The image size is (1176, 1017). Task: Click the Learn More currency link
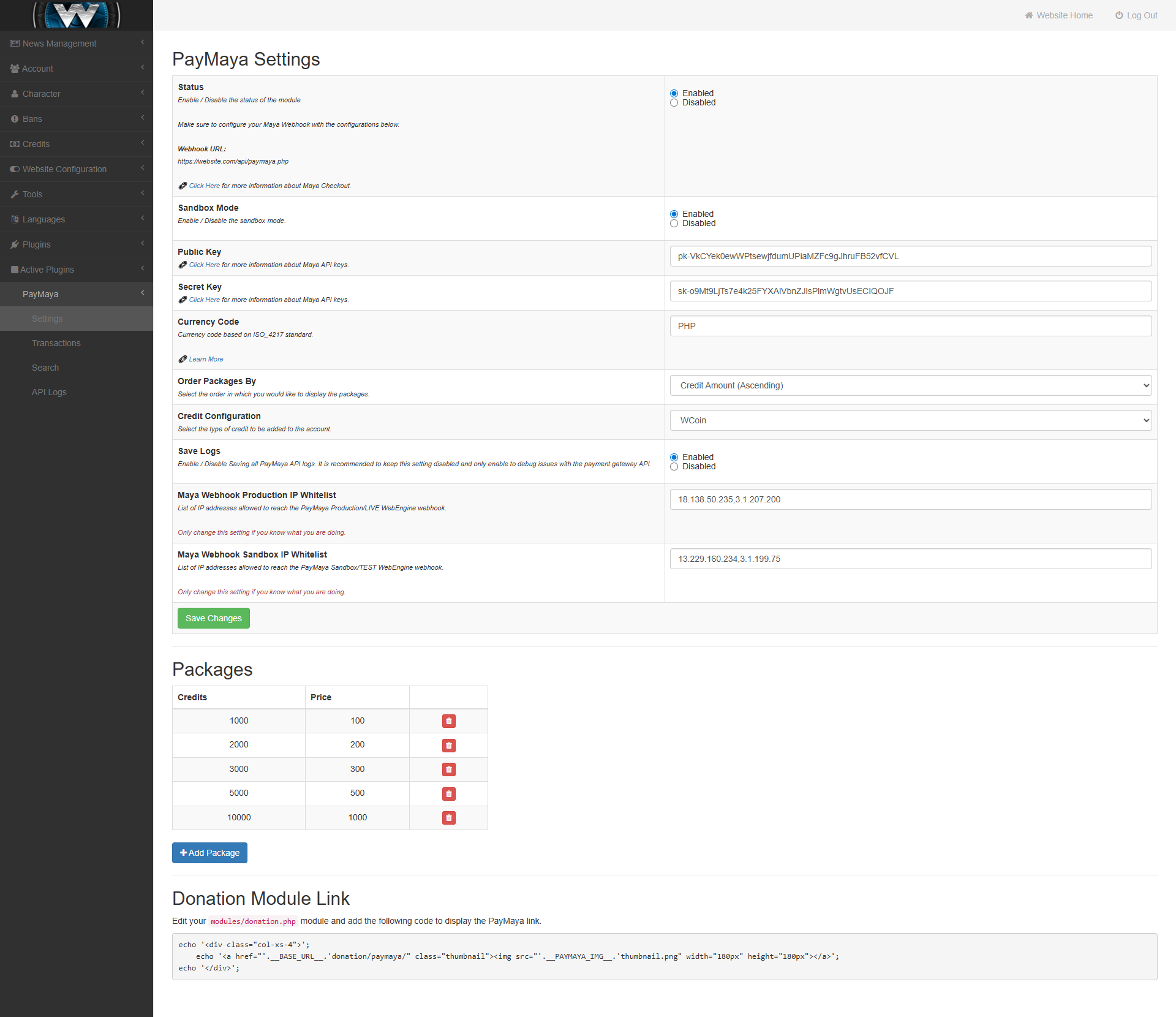206,359
